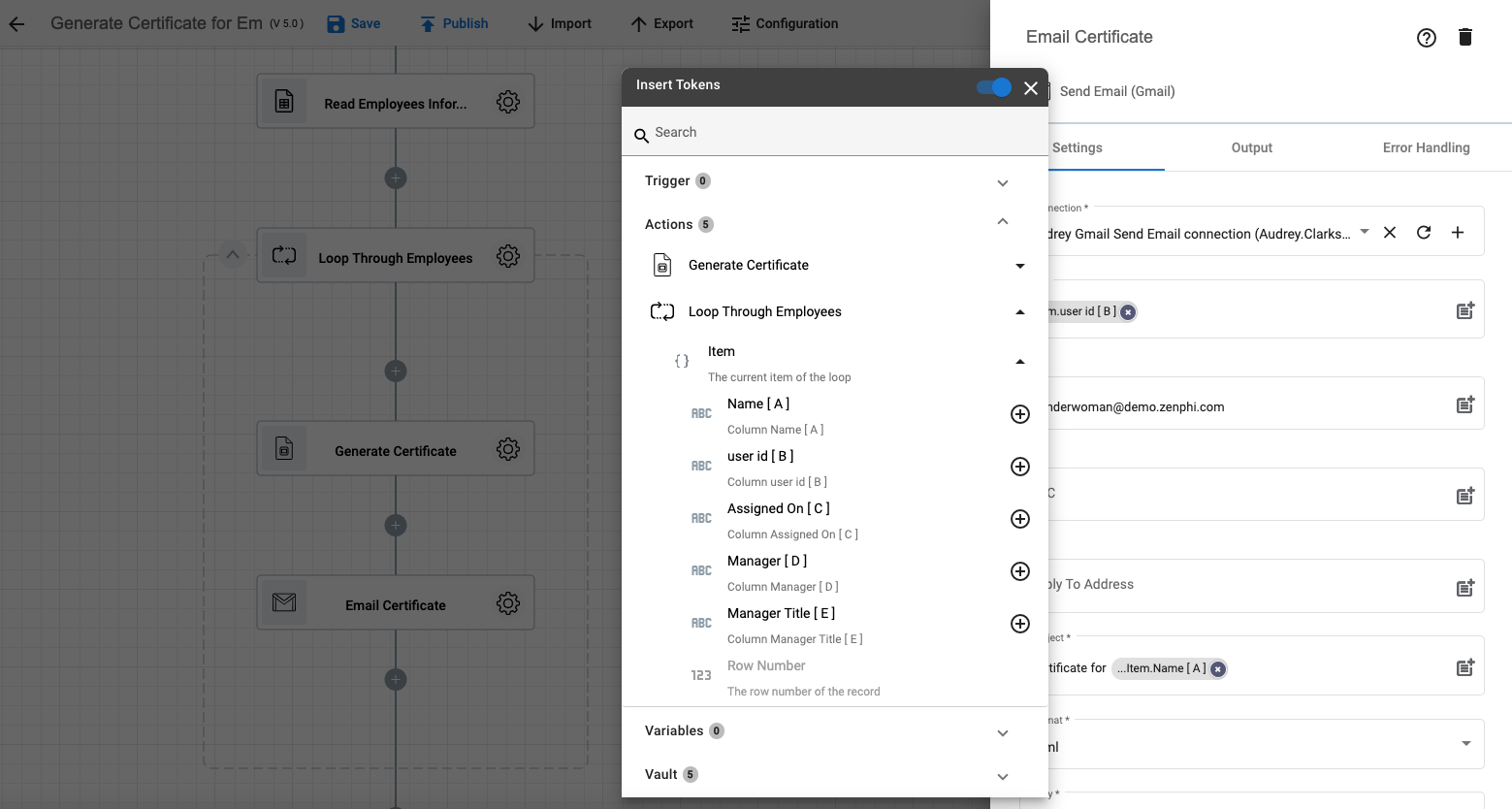
Task: Switch to the Error Handling tab
Action: (x=1426, y=147)
